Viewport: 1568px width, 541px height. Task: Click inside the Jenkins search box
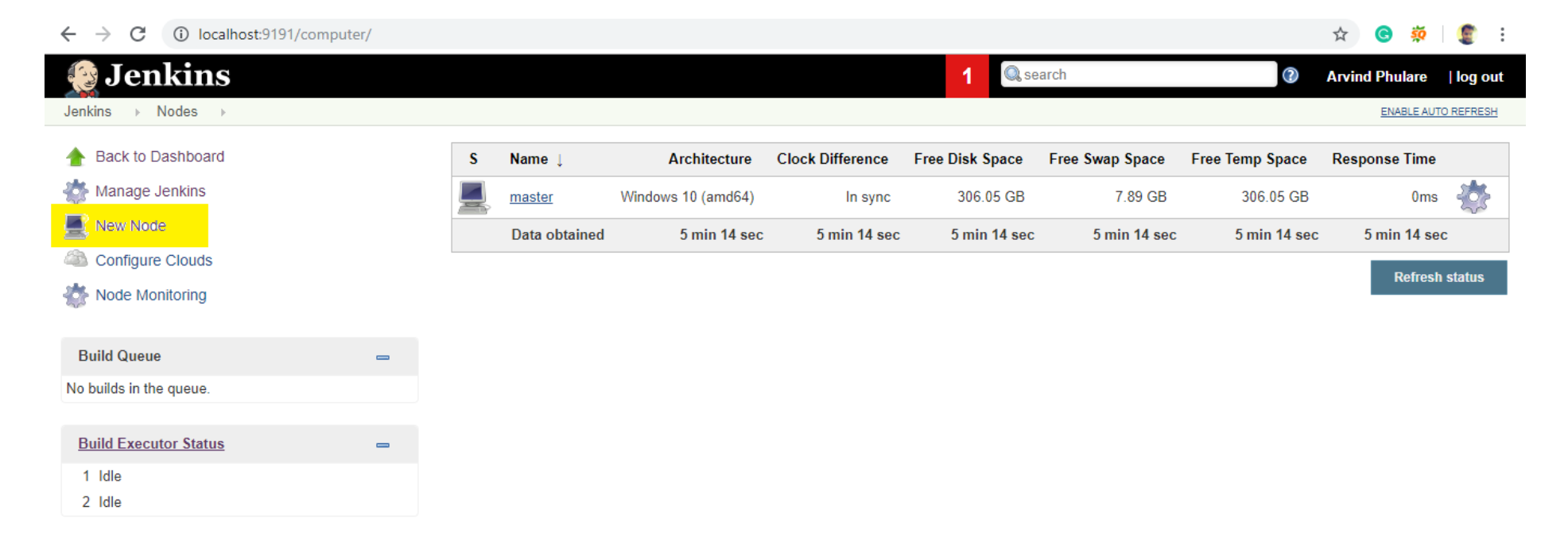click(1139, 74)
